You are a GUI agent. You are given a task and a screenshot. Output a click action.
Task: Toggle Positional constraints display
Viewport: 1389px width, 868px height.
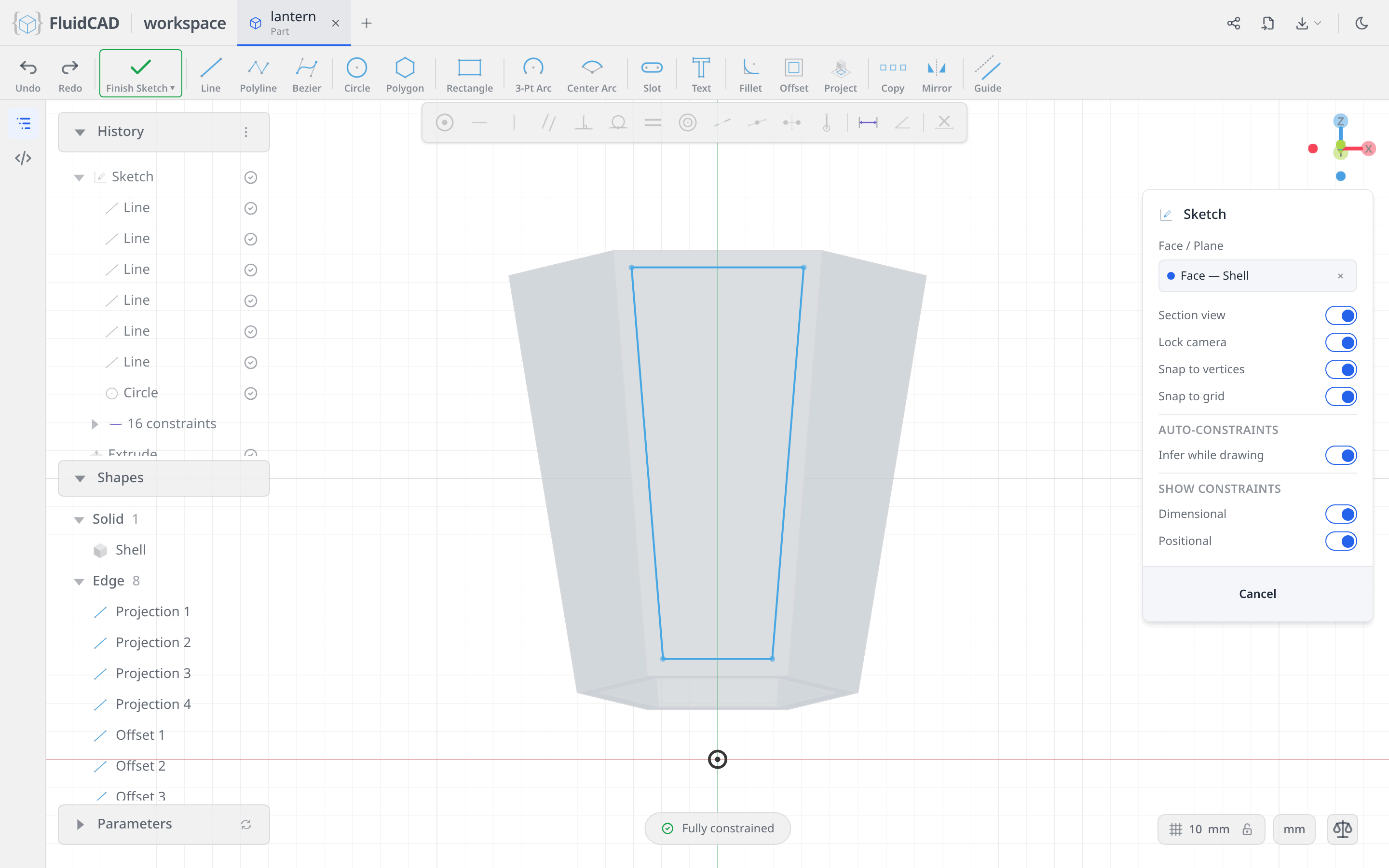[1341, 541]
